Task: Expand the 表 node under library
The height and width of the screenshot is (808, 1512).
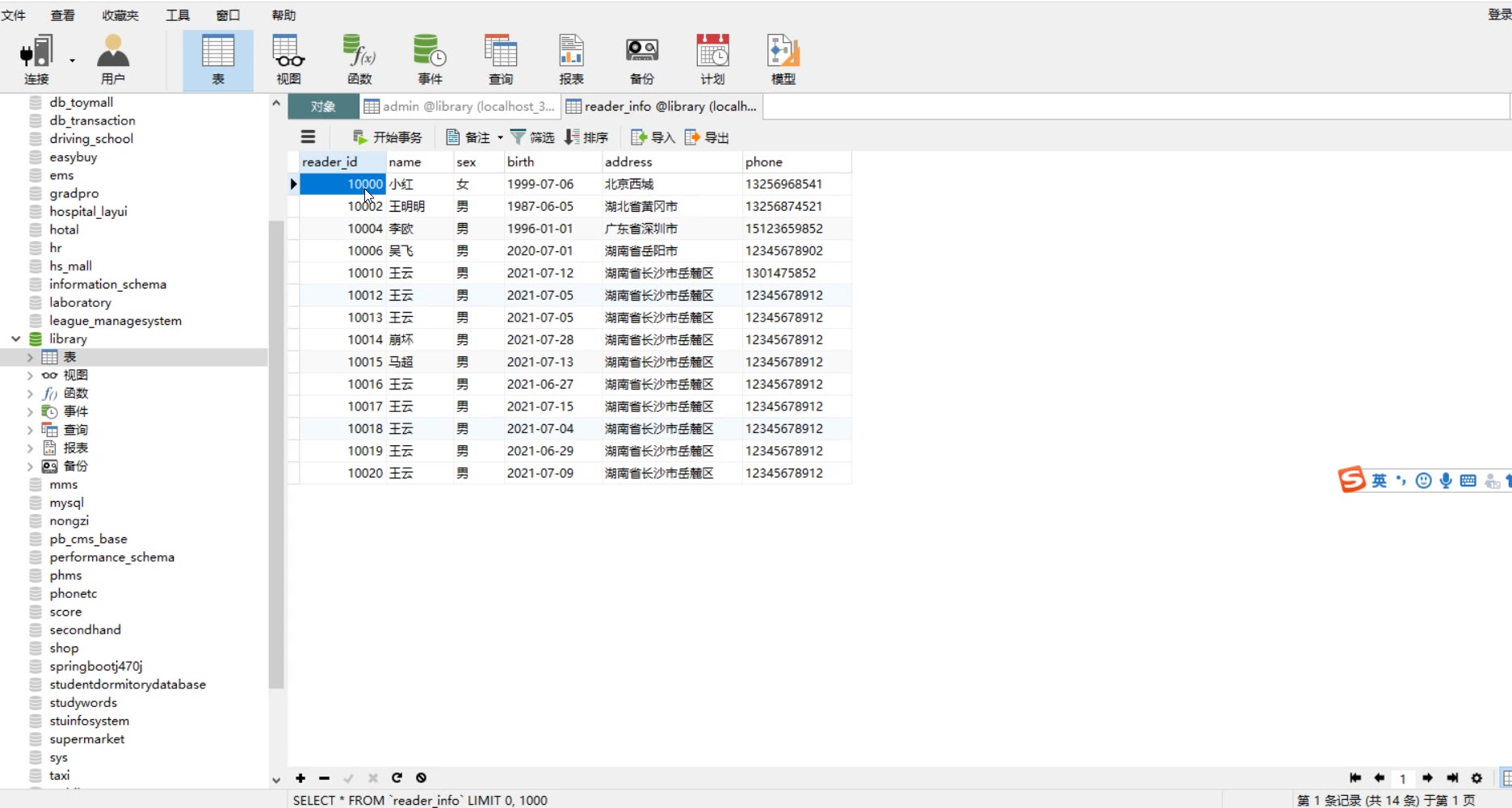Action: (x=30, y=357)
